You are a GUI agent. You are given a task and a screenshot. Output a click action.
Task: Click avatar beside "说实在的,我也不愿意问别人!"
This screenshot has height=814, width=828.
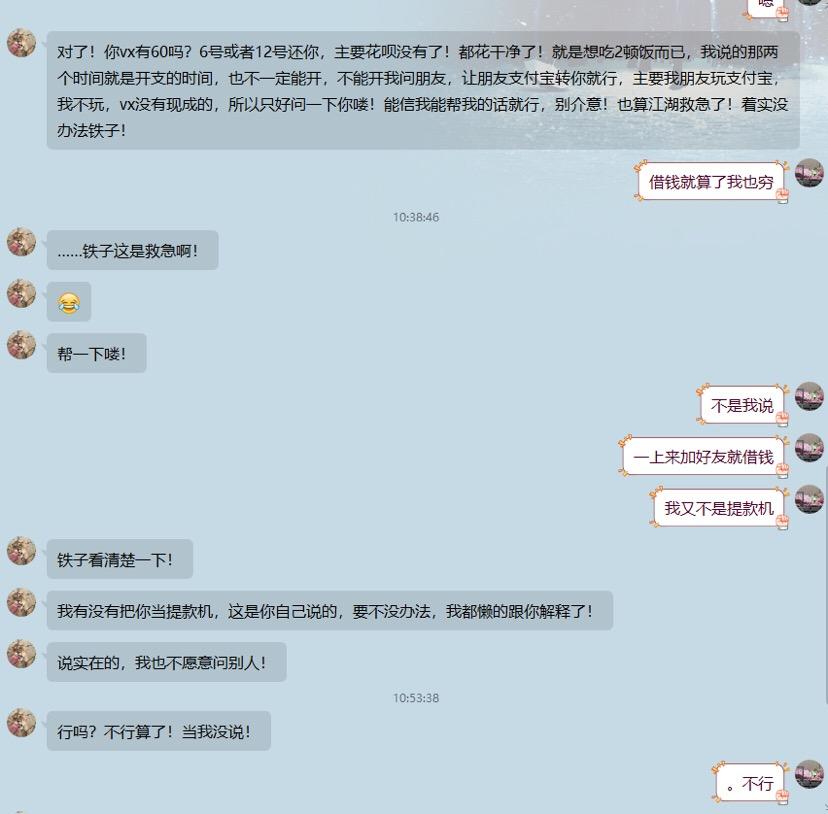tap(22, 654)
